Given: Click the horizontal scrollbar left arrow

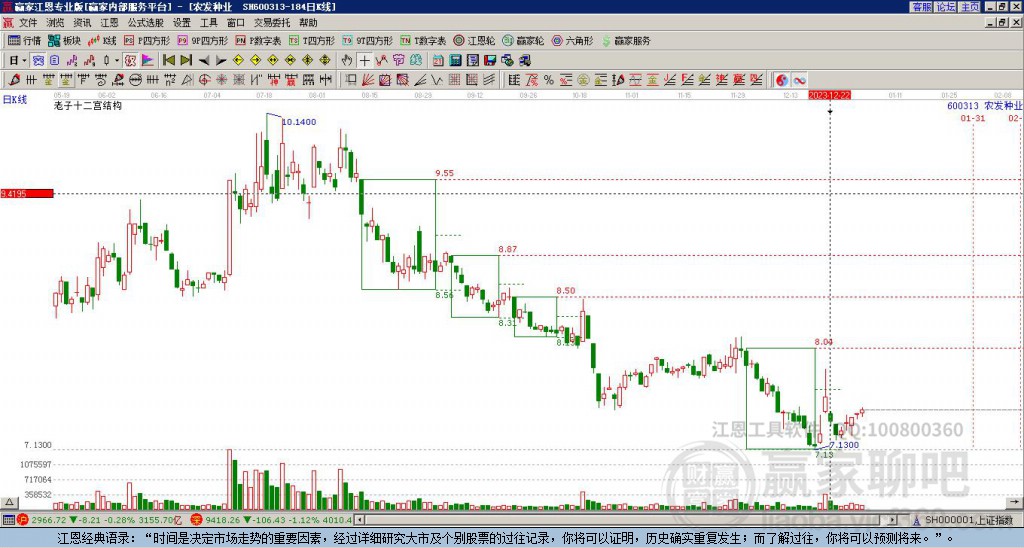Looking at the screenshot, I should click(x=359, y=520).
